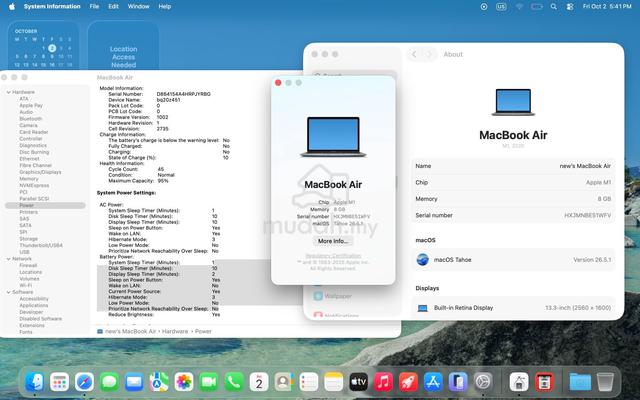This screenshot has width=640, height=400.
Task: Open Music app in the Dock
Action: point(383,382)
